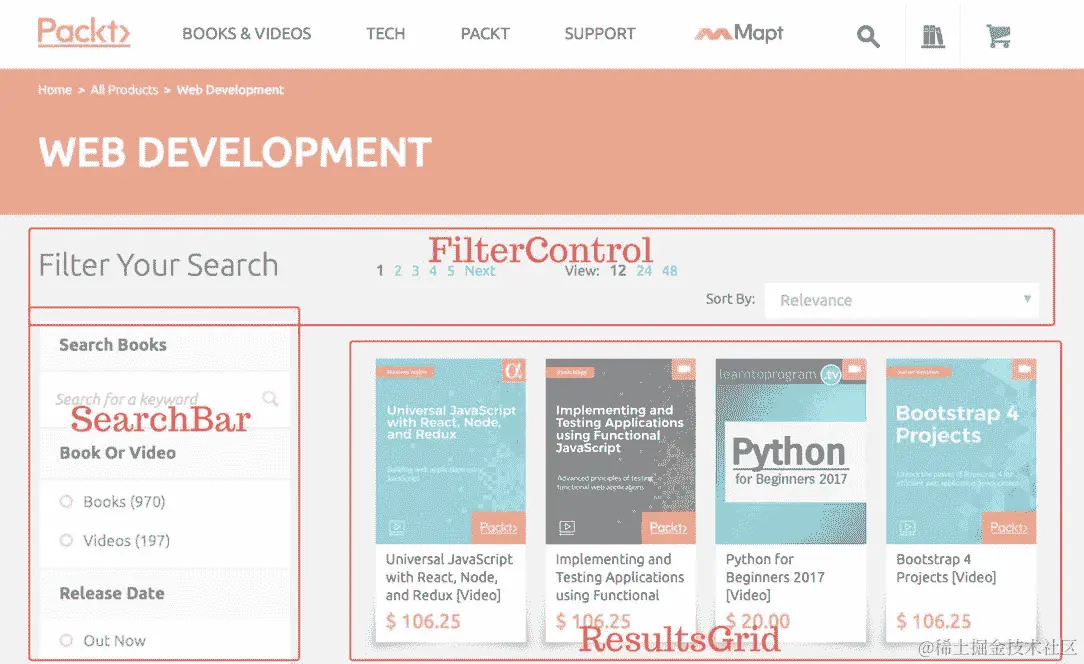Set view to 12 items
The width and height of the screenshot is (1084, 664).
pos(618,270)
